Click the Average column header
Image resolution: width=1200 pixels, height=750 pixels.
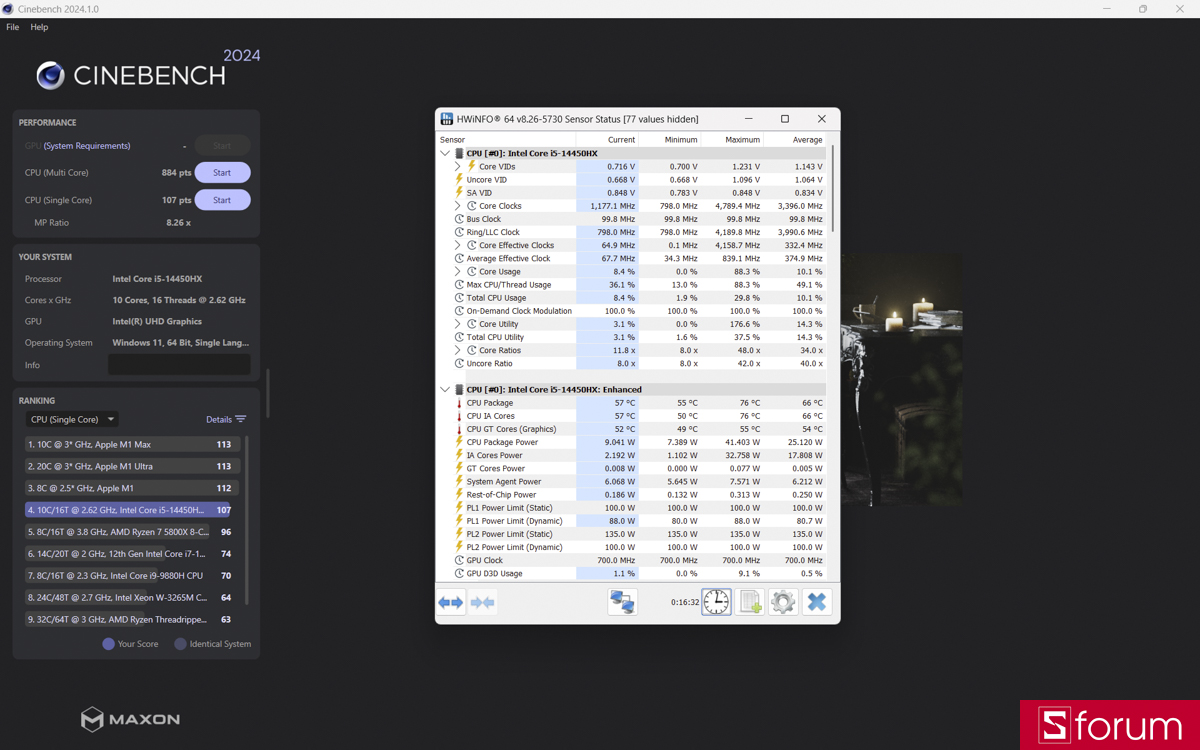[x=795, y=140]
